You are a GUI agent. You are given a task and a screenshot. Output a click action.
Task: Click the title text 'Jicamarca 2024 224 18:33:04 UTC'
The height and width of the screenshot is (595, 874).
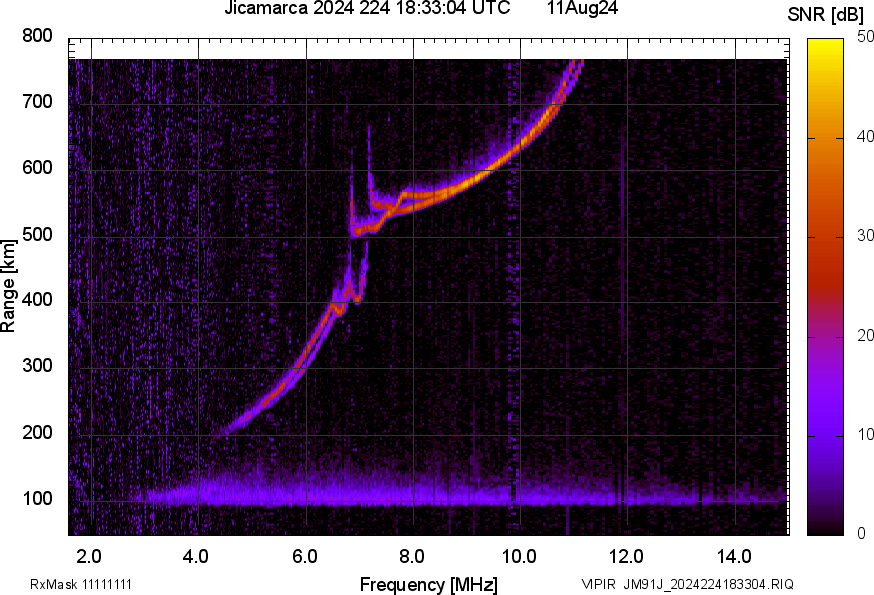point(367,8)
